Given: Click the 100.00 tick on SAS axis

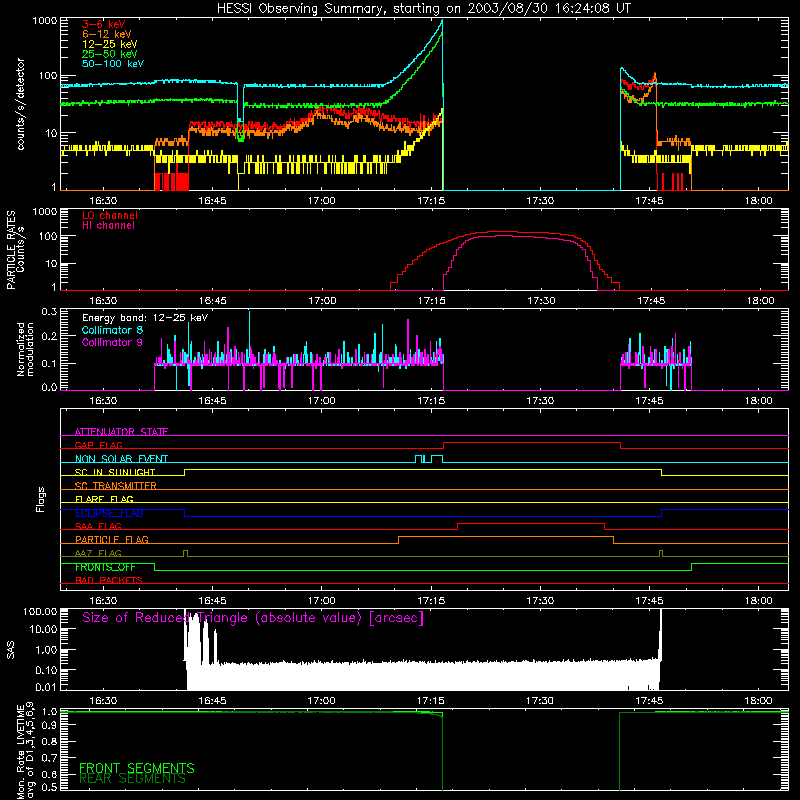Looking at the screenshot, I should 40,611.
